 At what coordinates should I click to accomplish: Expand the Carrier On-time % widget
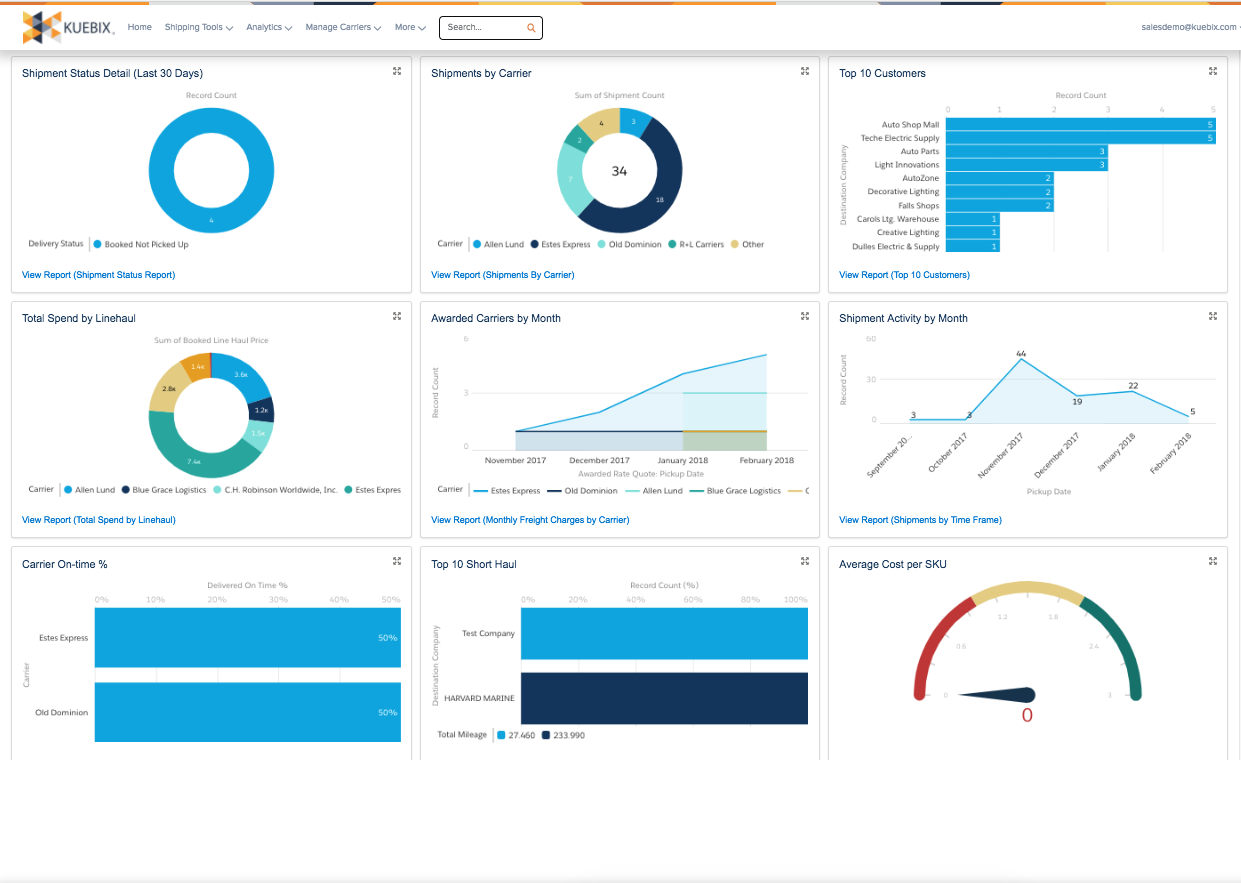pyautogui.click(x=396, y=561)
